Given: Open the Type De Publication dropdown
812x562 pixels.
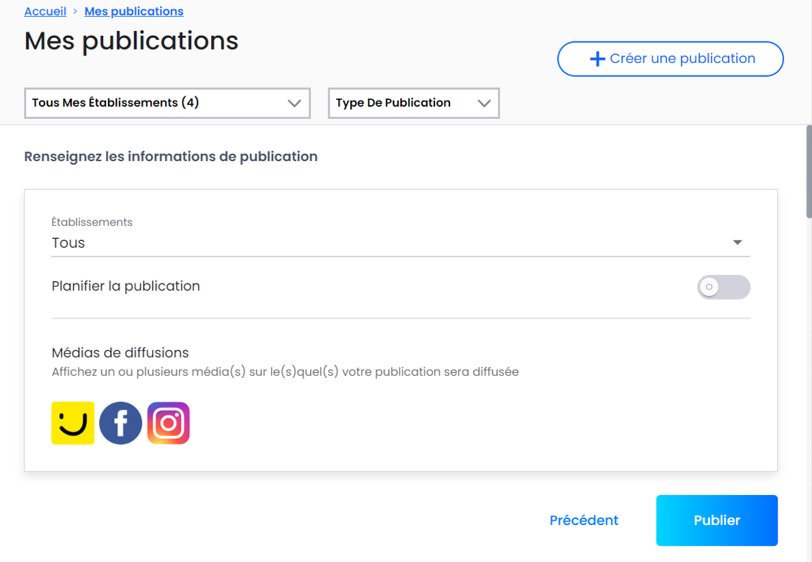Looking at the screenshot, I should [x=414, y=103].
